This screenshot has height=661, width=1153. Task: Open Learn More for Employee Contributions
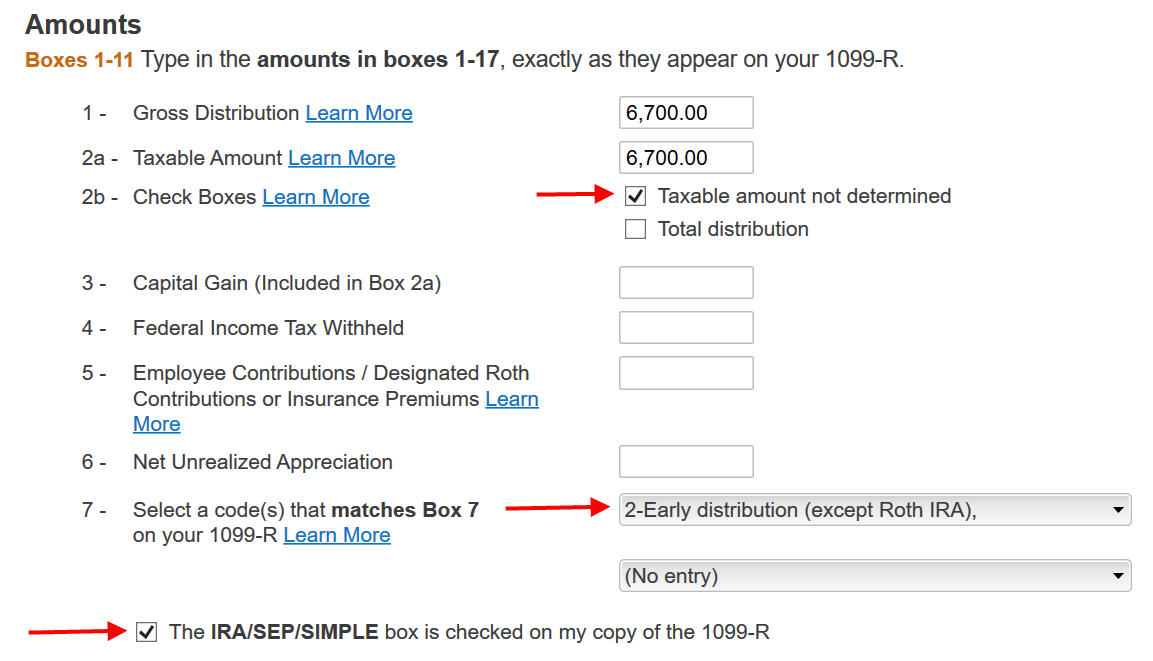click(512, 399)
